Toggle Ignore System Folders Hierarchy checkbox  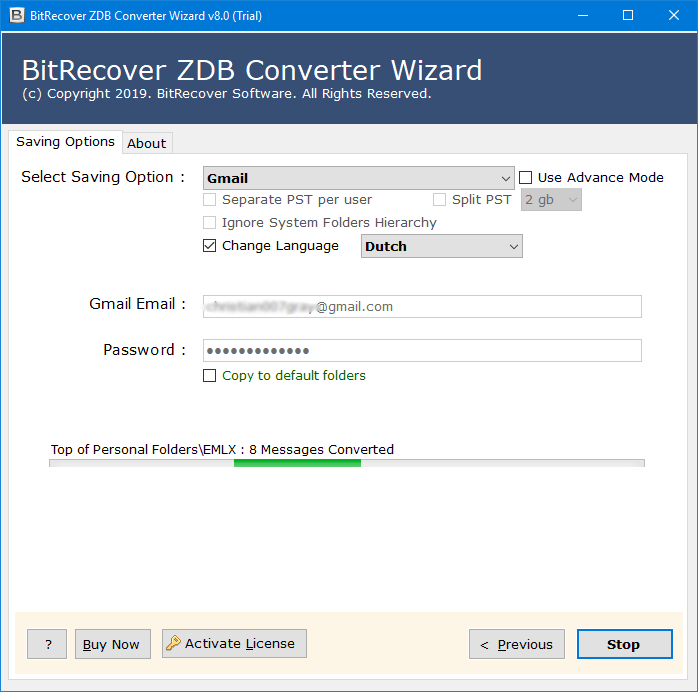point(210,222)
